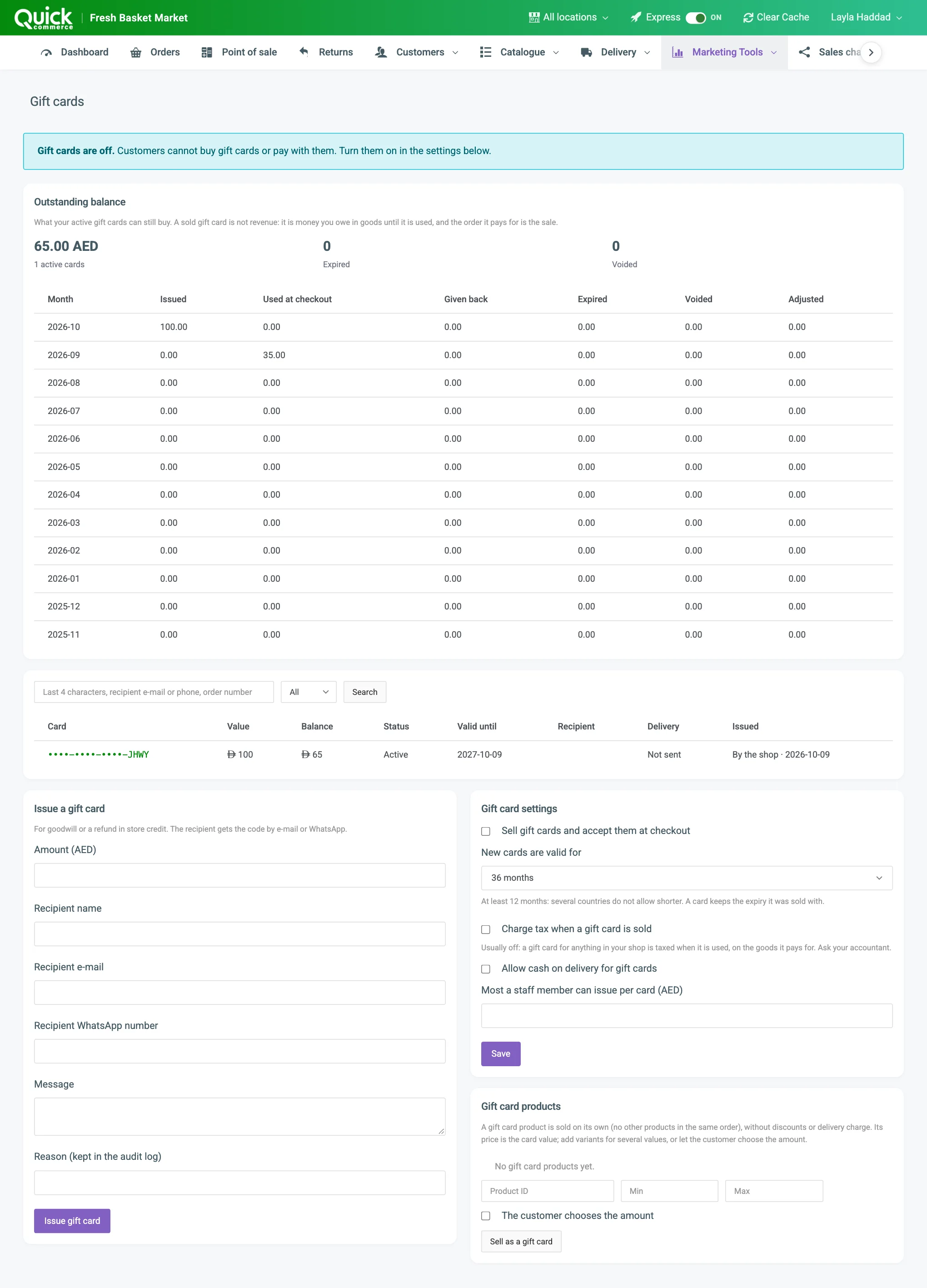Expand the Delivery menu chevron
The width and height of the screenshot is (927, 1288).
point(647,53)
